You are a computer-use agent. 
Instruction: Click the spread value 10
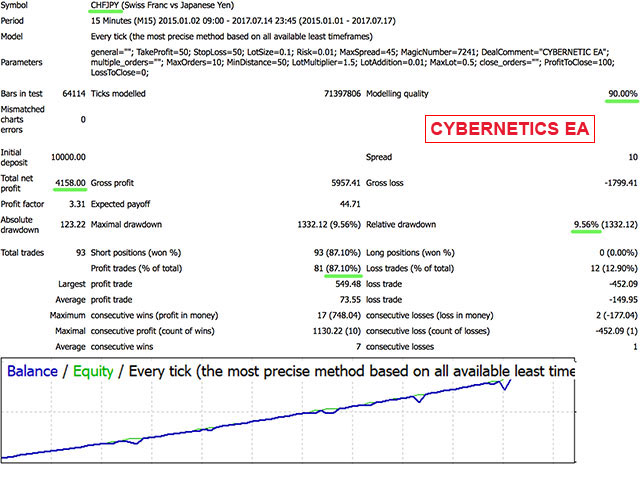632,158
